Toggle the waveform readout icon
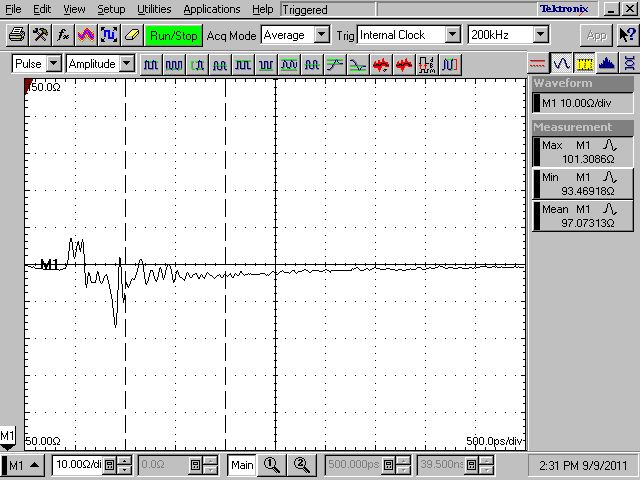The height and width of the screenshot is (480, 640). click(562, 64)
